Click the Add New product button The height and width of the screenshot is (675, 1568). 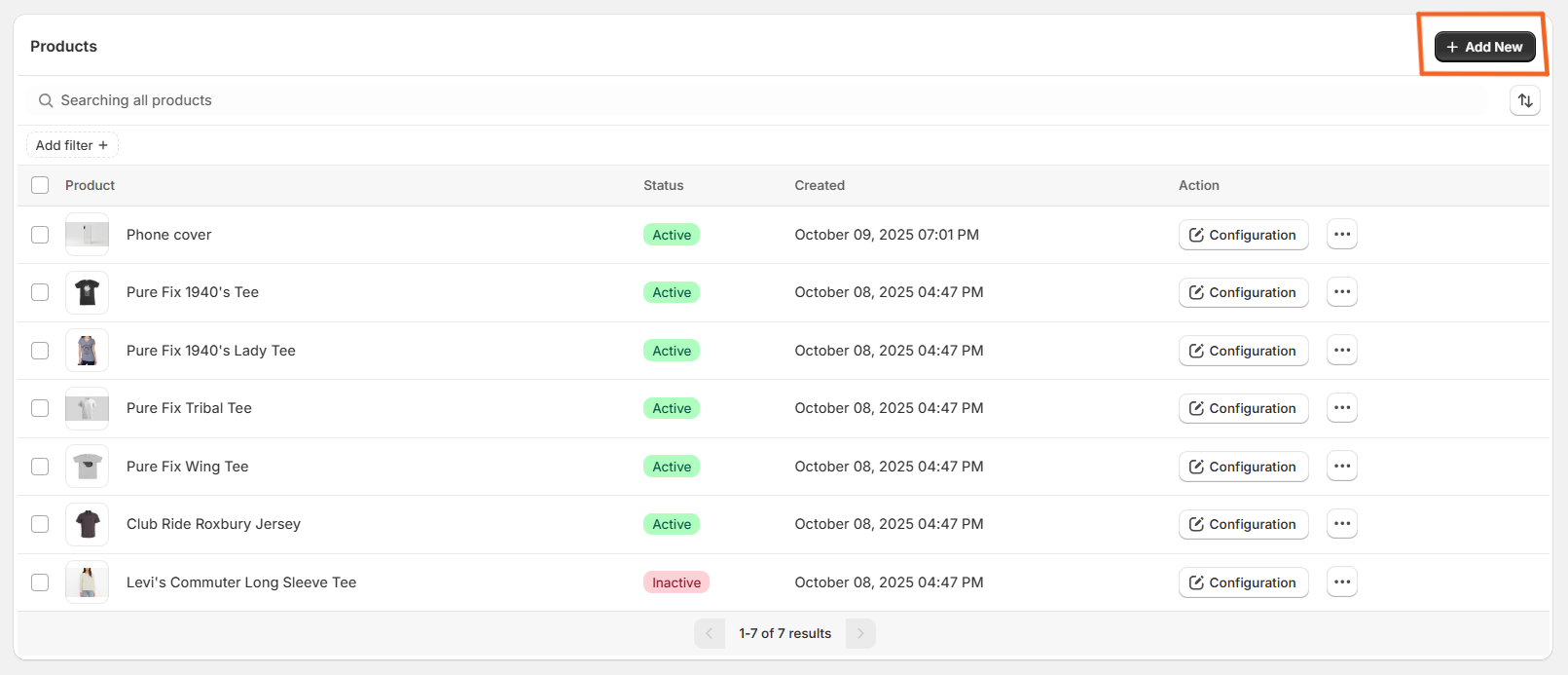1484,47
